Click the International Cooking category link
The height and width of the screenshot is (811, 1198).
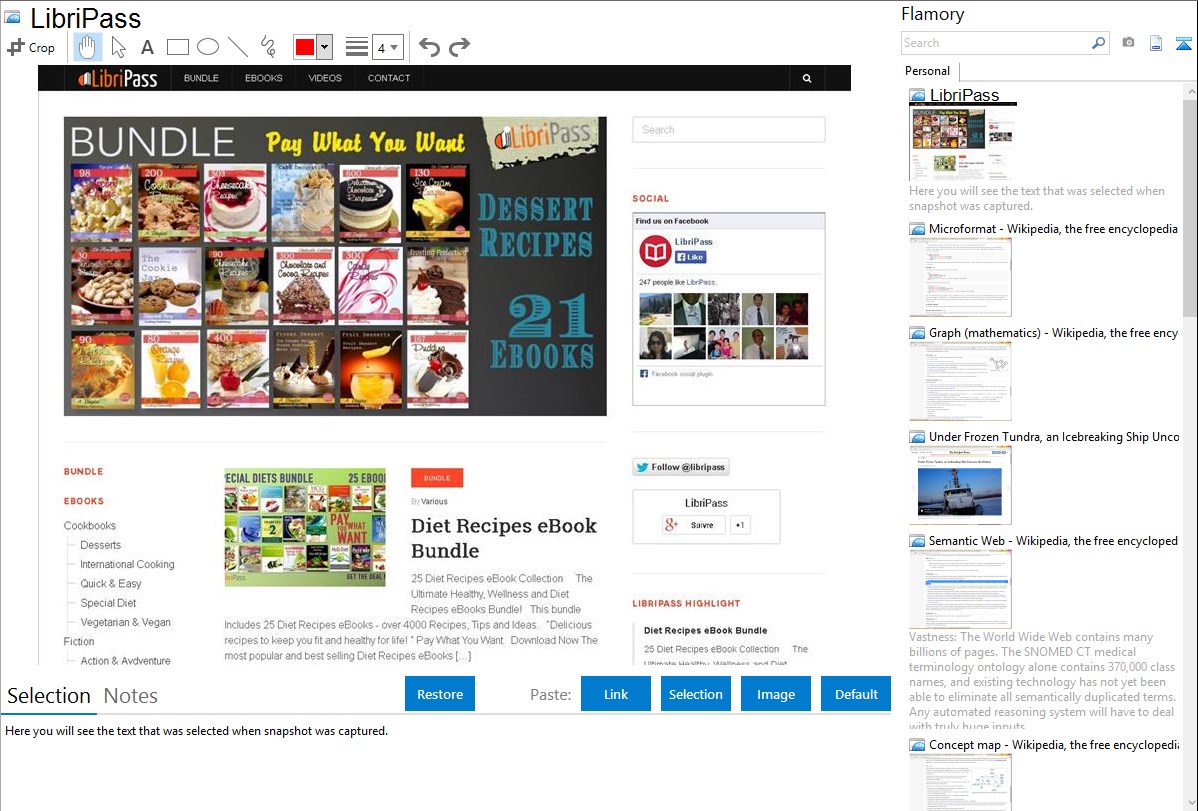click(127, 564)
